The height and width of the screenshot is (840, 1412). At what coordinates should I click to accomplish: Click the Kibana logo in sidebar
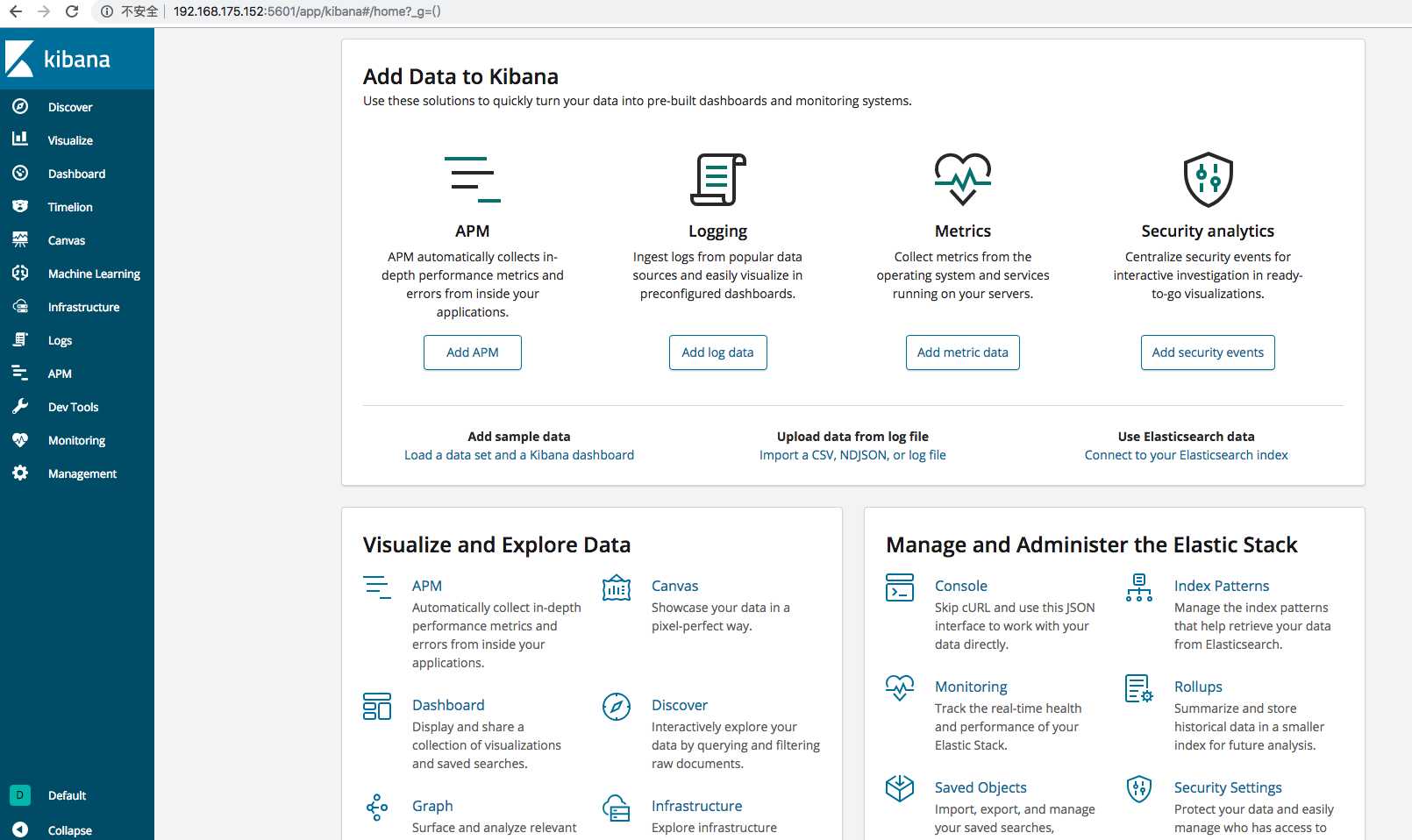58,59
